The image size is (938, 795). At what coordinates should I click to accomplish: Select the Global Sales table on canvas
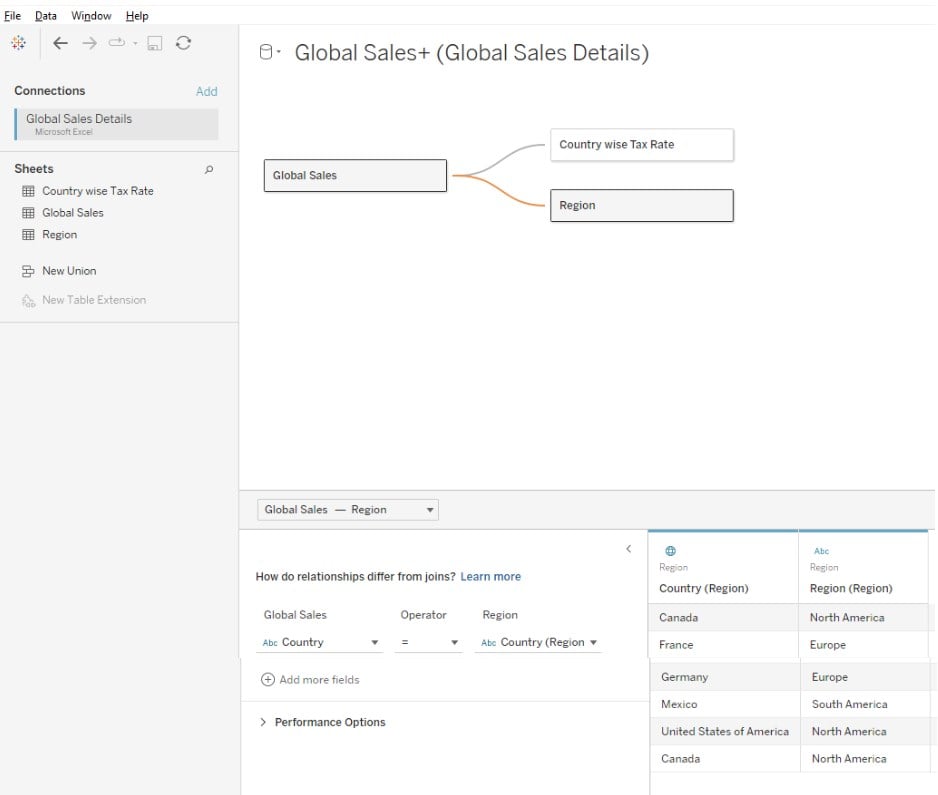coord(355,175)
